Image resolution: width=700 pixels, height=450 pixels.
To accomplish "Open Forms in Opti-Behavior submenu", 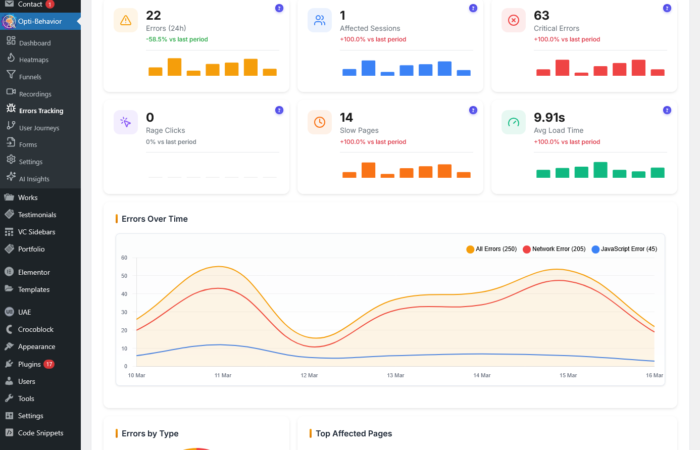I will click(28, 144).
